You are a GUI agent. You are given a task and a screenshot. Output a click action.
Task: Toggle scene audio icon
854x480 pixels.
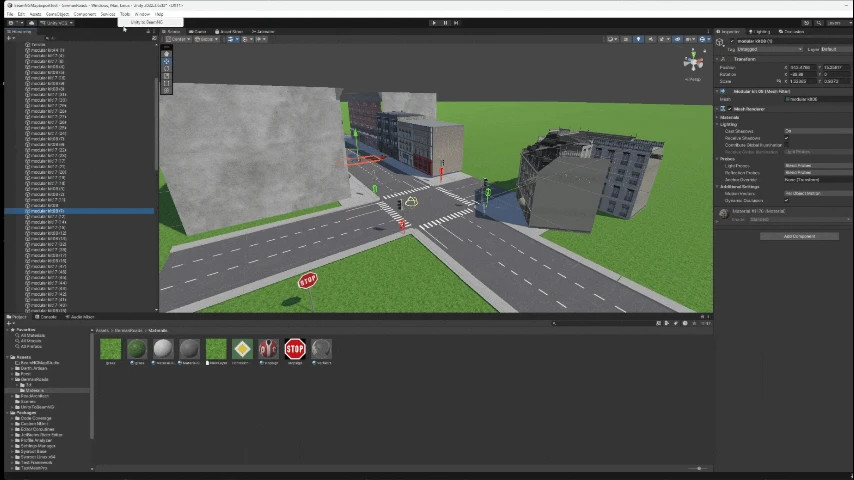click(650, 39)
